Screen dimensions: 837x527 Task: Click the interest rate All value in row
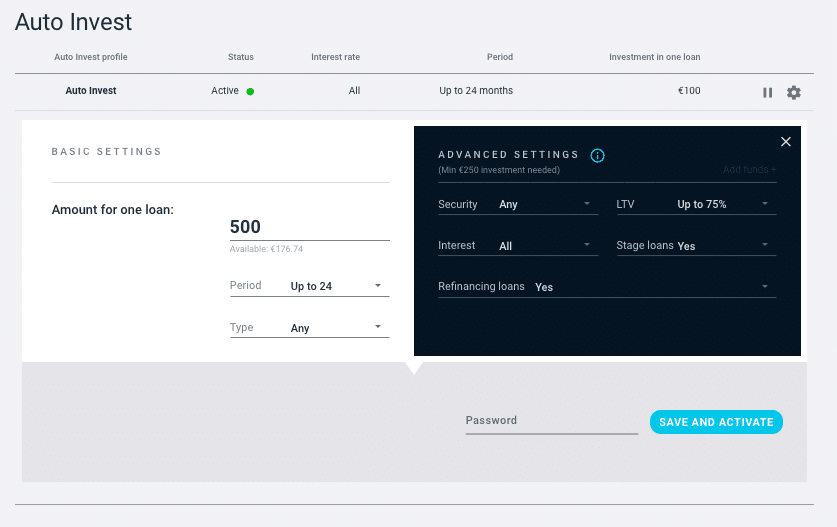pos(354,91)
